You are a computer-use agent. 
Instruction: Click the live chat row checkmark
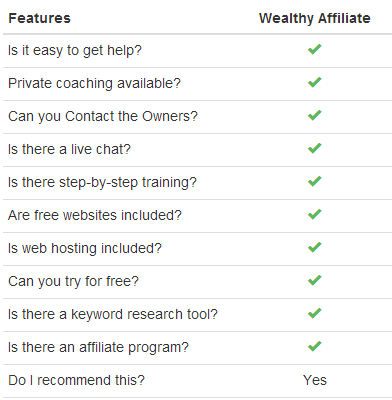tap(315, 148)
